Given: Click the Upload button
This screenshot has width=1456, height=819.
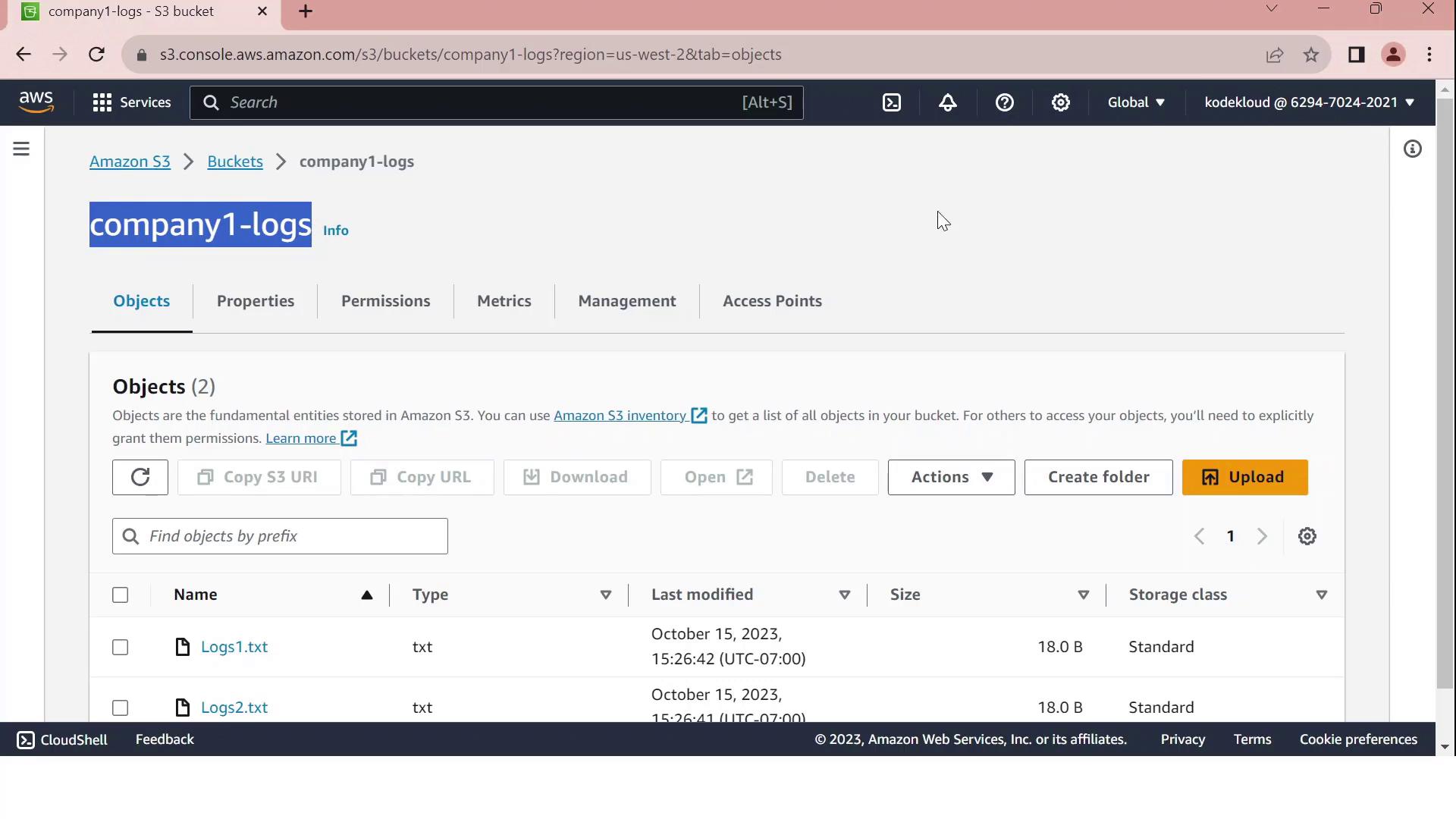Looking at the screenshot, I should [x=1244, y=477].
